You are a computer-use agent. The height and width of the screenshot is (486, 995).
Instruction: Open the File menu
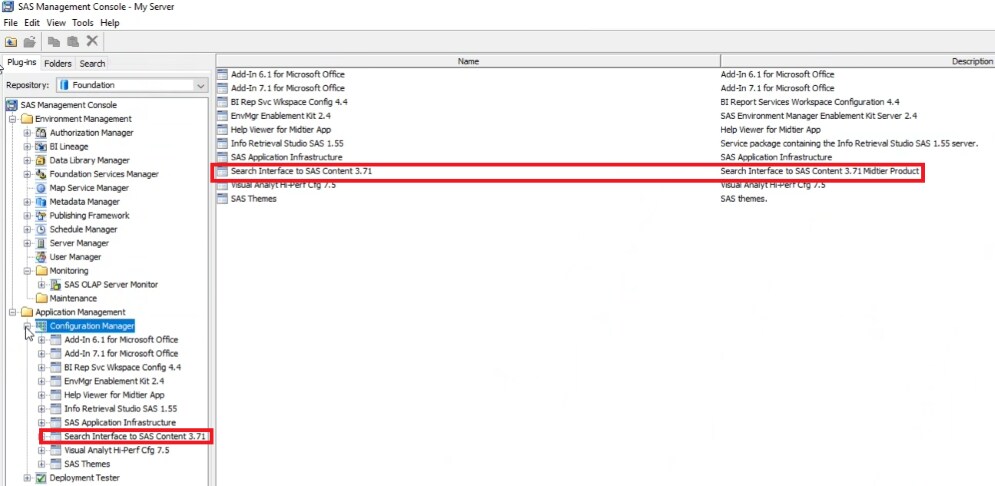click(10, 23)
